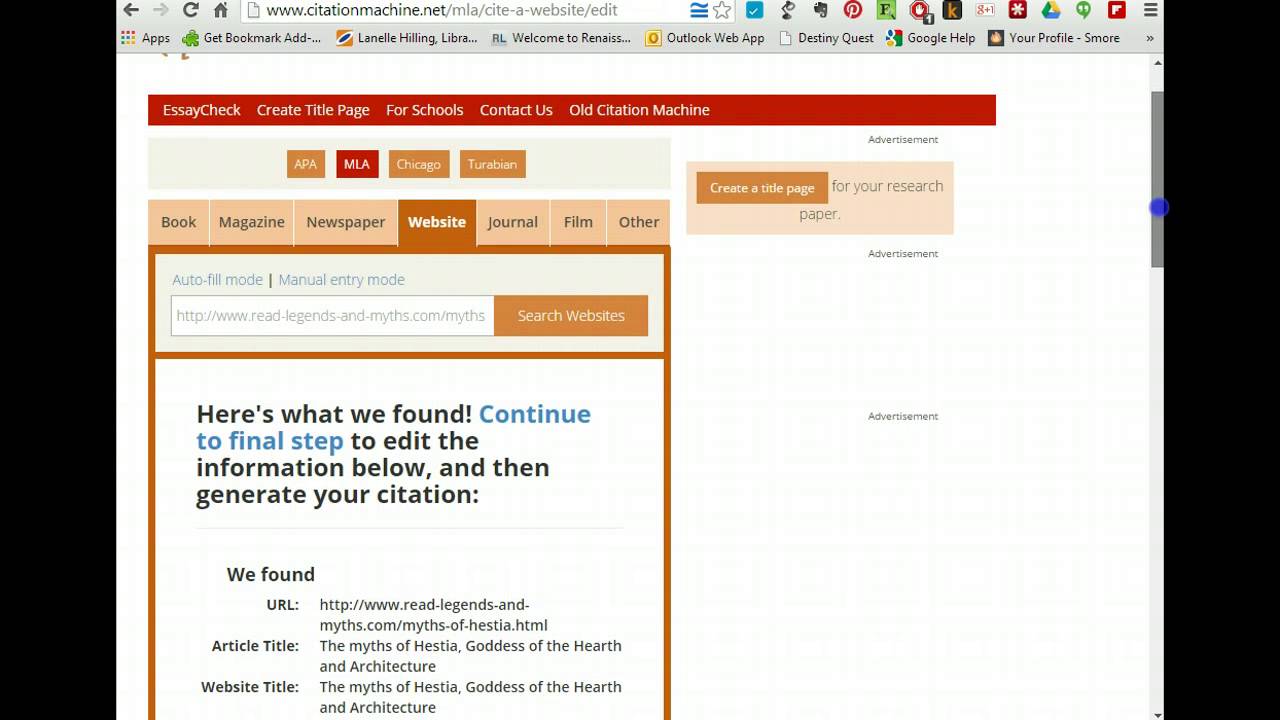This screenshot has height=720, width=1280.
Task: Select the Chicago citation style
Action: (418, 164)
